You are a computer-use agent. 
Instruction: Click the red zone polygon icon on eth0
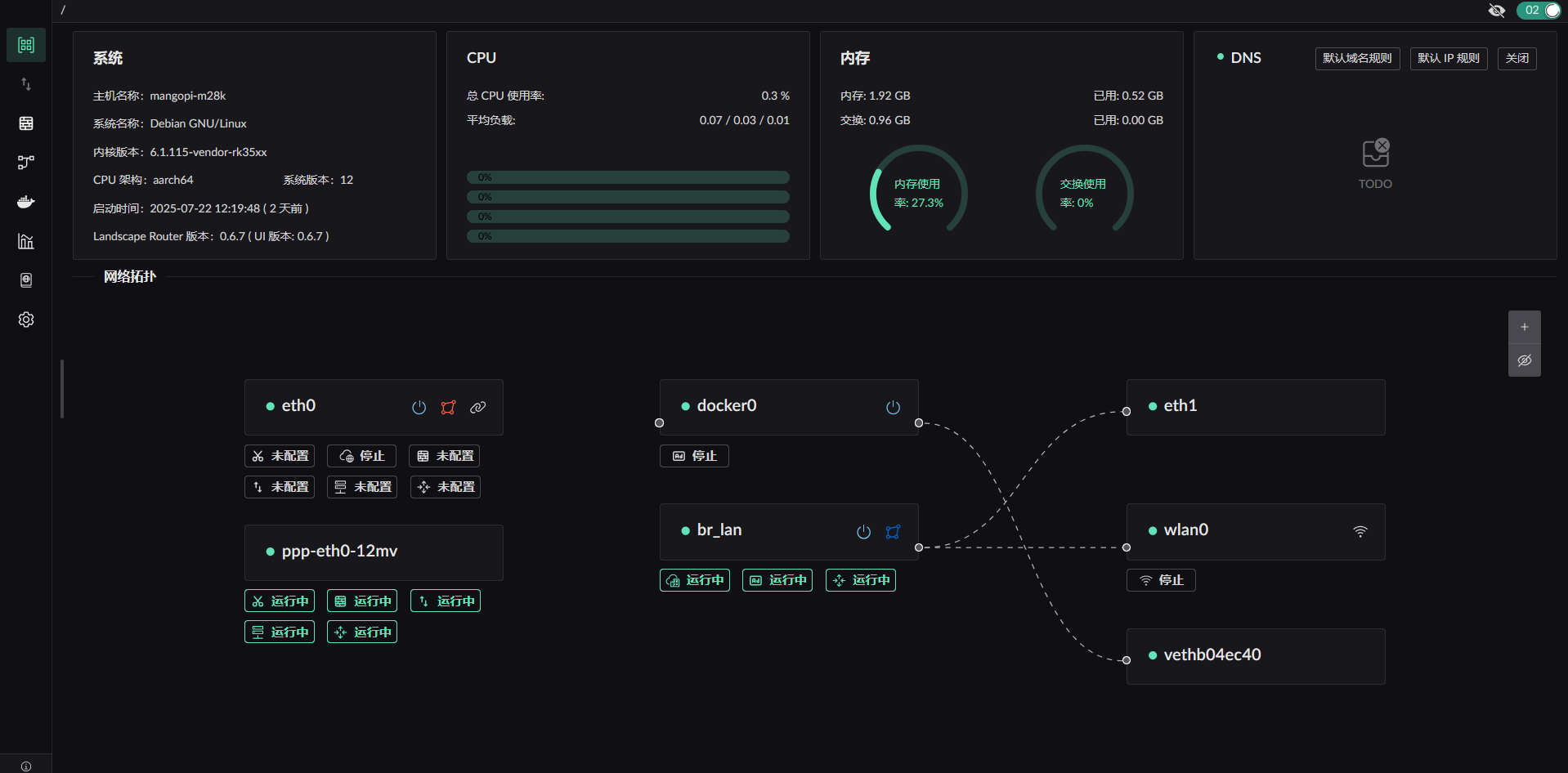448,407
